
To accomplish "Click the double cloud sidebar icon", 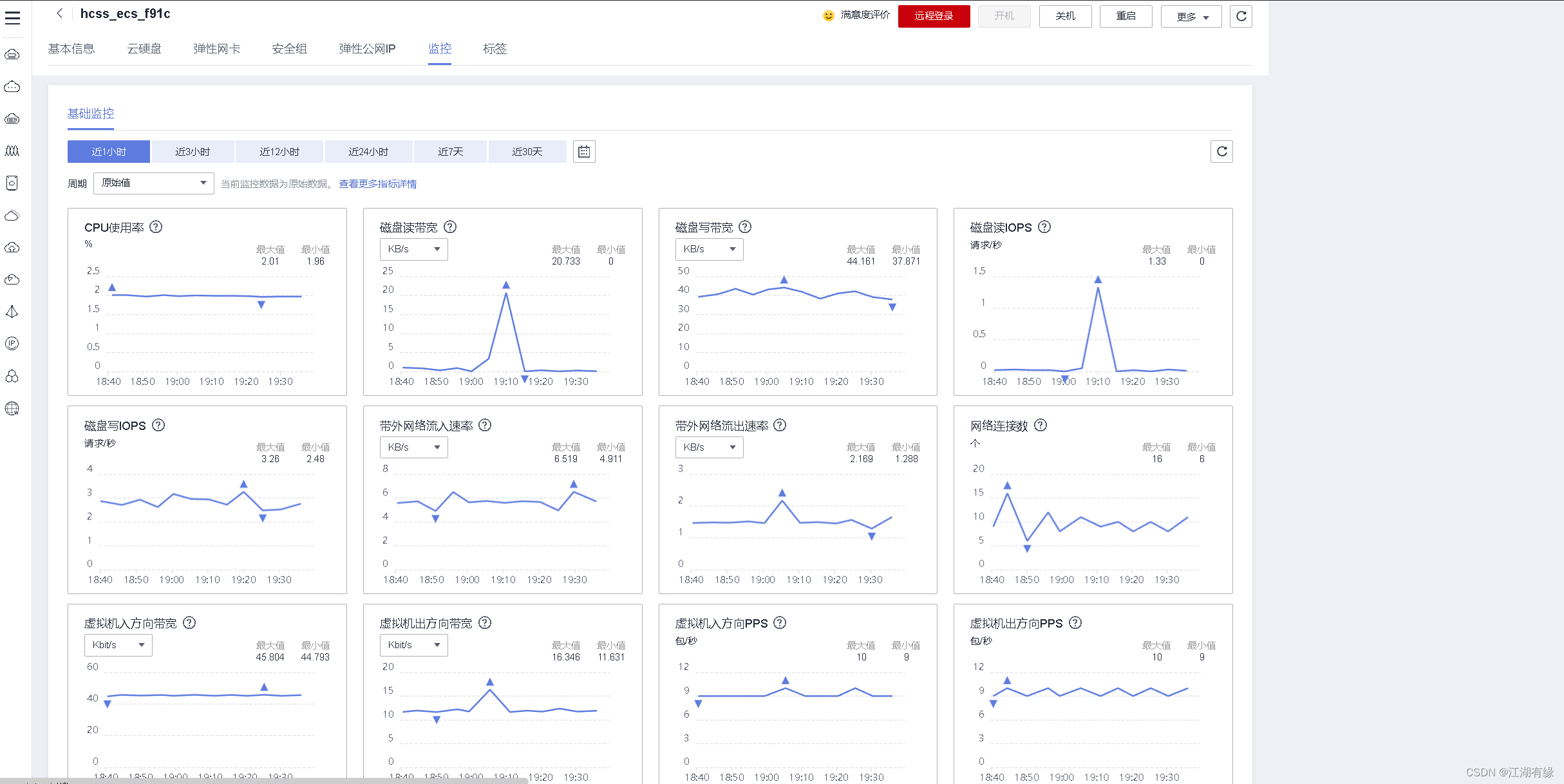I will click(x=12, y=215).
